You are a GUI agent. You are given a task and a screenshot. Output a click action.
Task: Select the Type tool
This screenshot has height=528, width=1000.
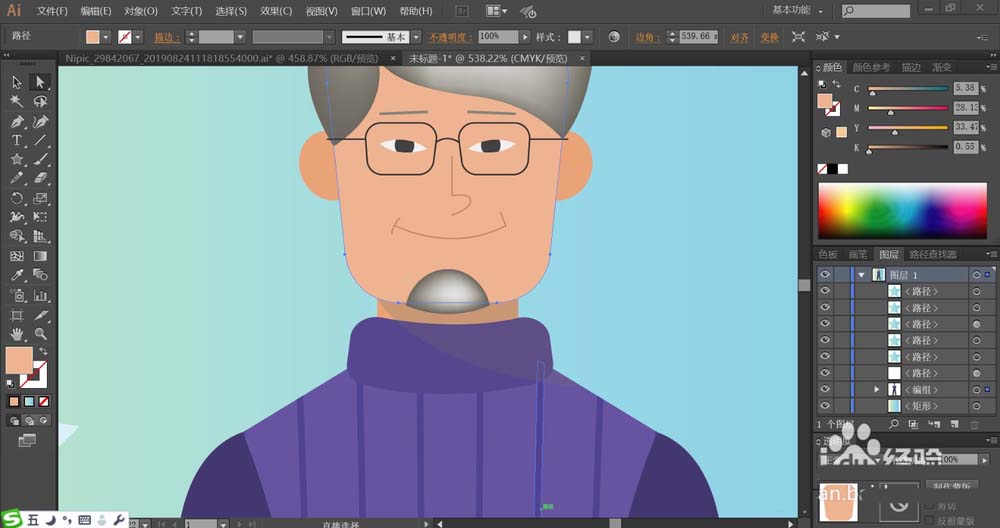point(17,140)
